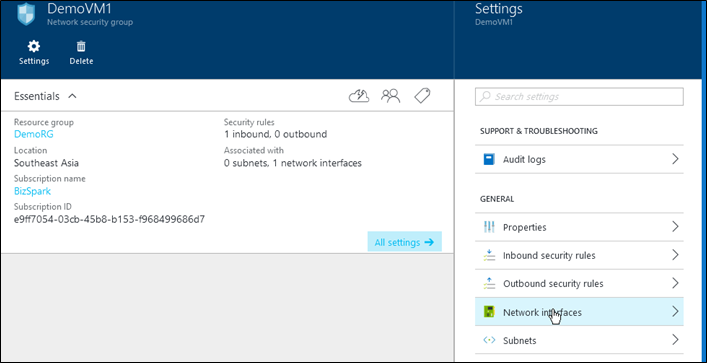Collapse the Essentials section chevron

(x=72, y=96)
